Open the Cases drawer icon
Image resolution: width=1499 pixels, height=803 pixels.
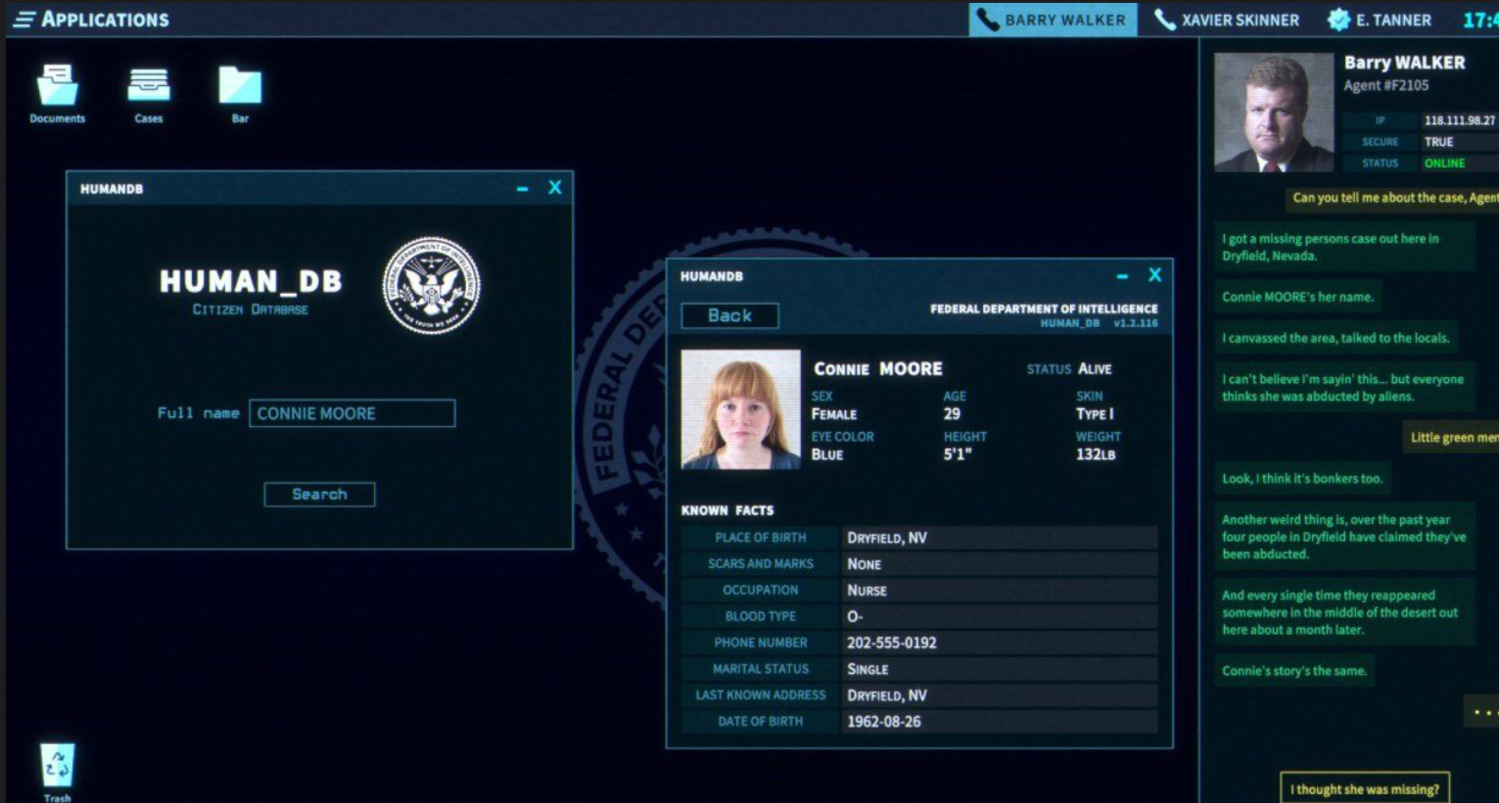(148, 86)
